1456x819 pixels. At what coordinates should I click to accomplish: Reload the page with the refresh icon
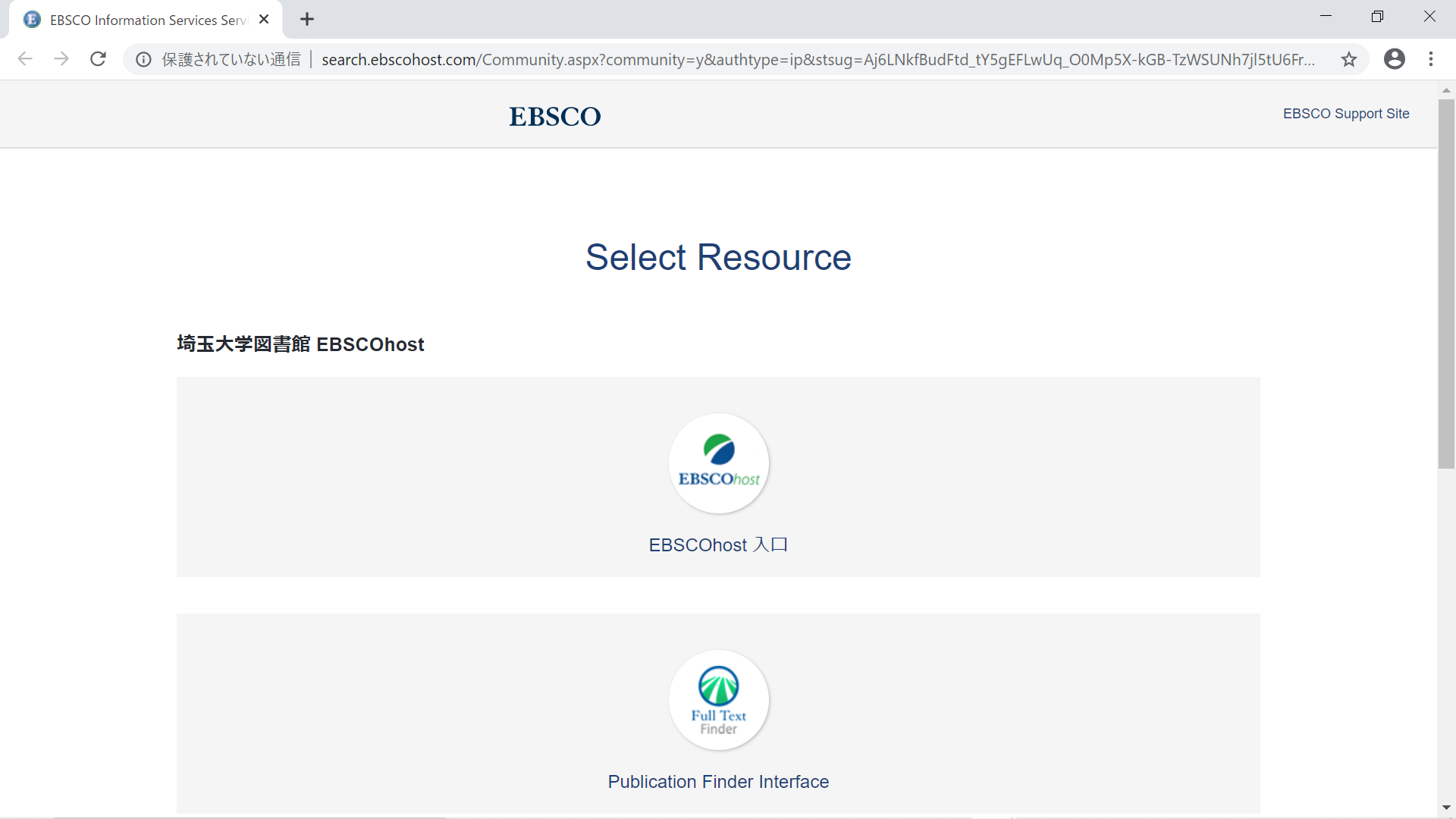[98, 59]
